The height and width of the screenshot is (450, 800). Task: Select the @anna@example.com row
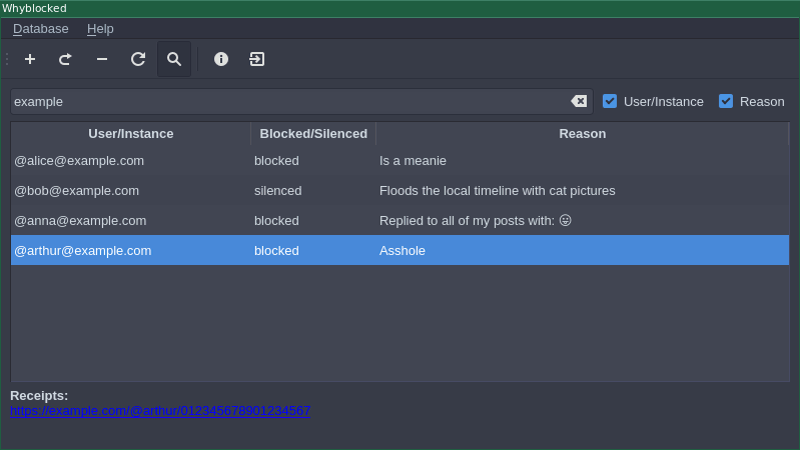[x=400, y=221]
